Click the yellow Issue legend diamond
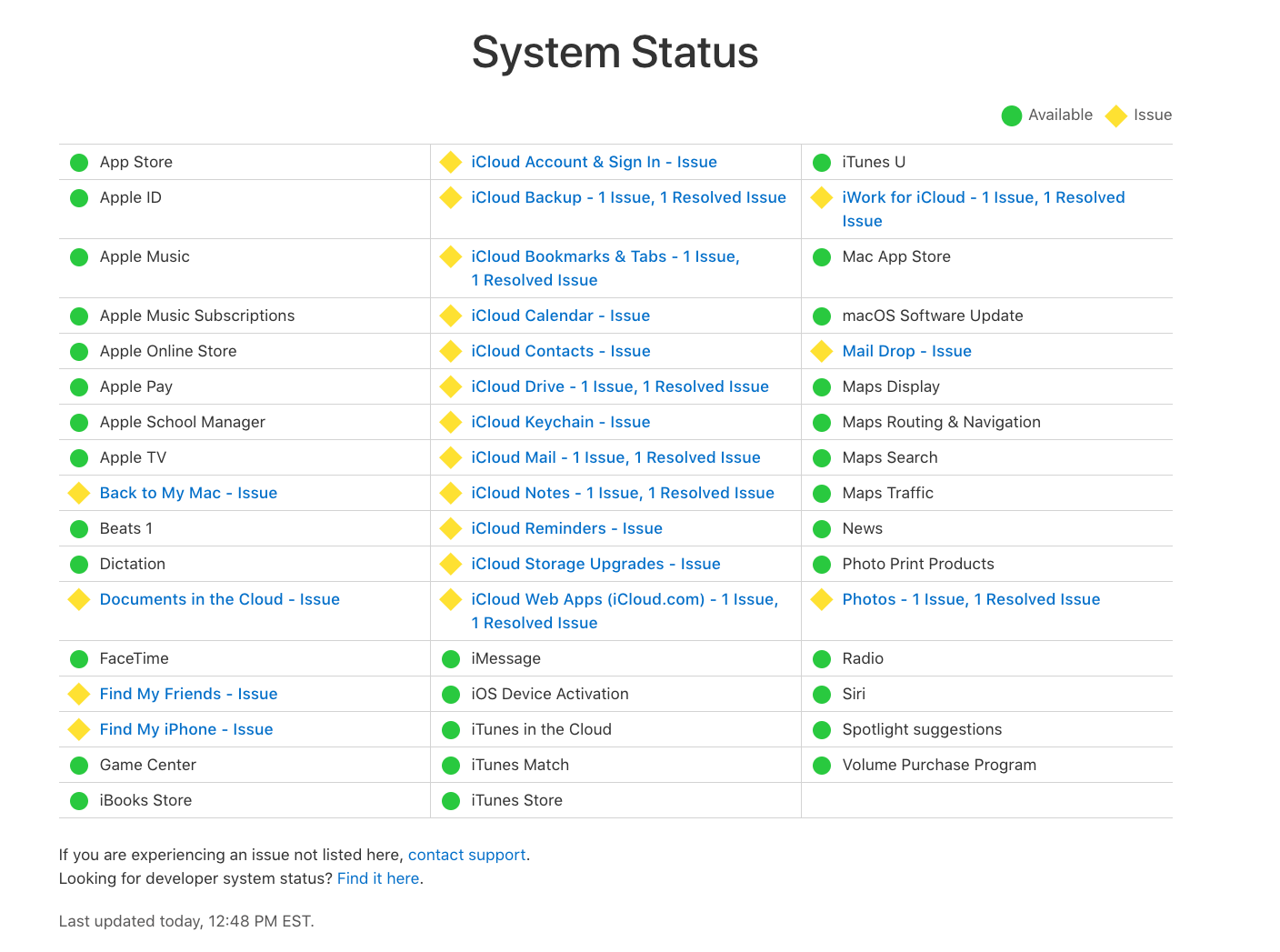This screenshot has width=1280, height=952. pyautogui.click(x=1115, y=115)
